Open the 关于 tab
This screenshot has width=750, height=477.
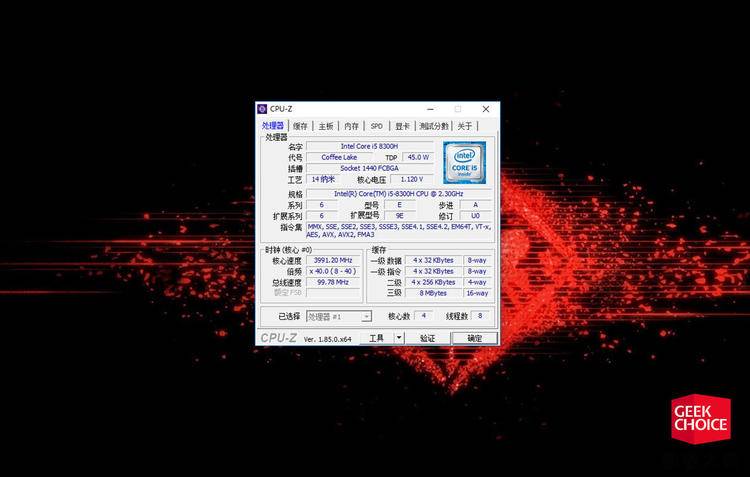pos(464,126)
